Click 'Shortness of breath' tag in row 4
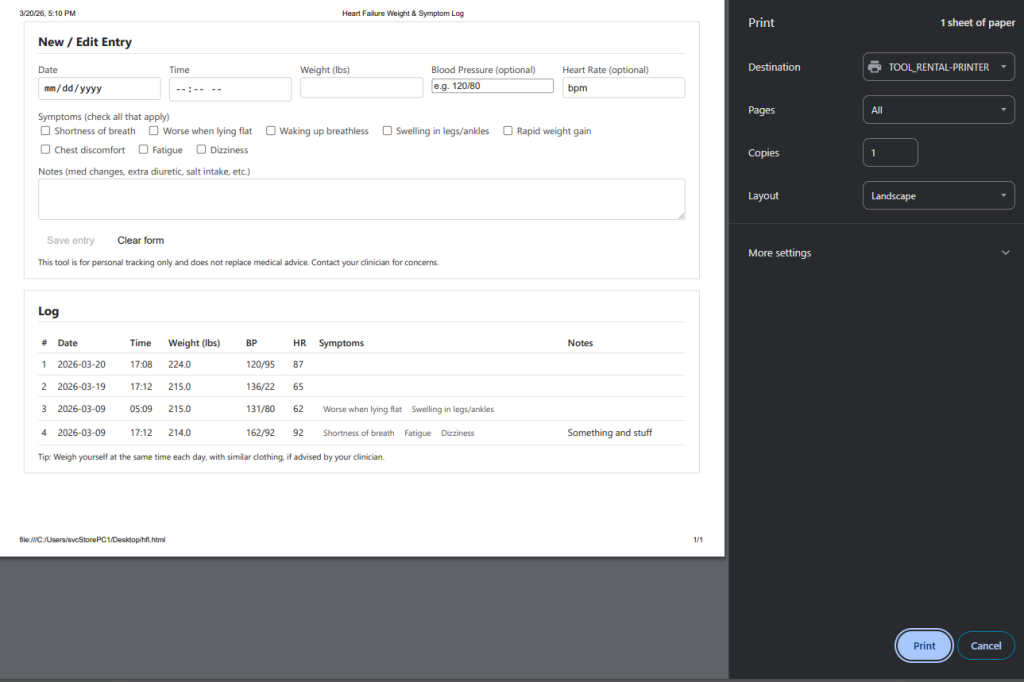 359,433
